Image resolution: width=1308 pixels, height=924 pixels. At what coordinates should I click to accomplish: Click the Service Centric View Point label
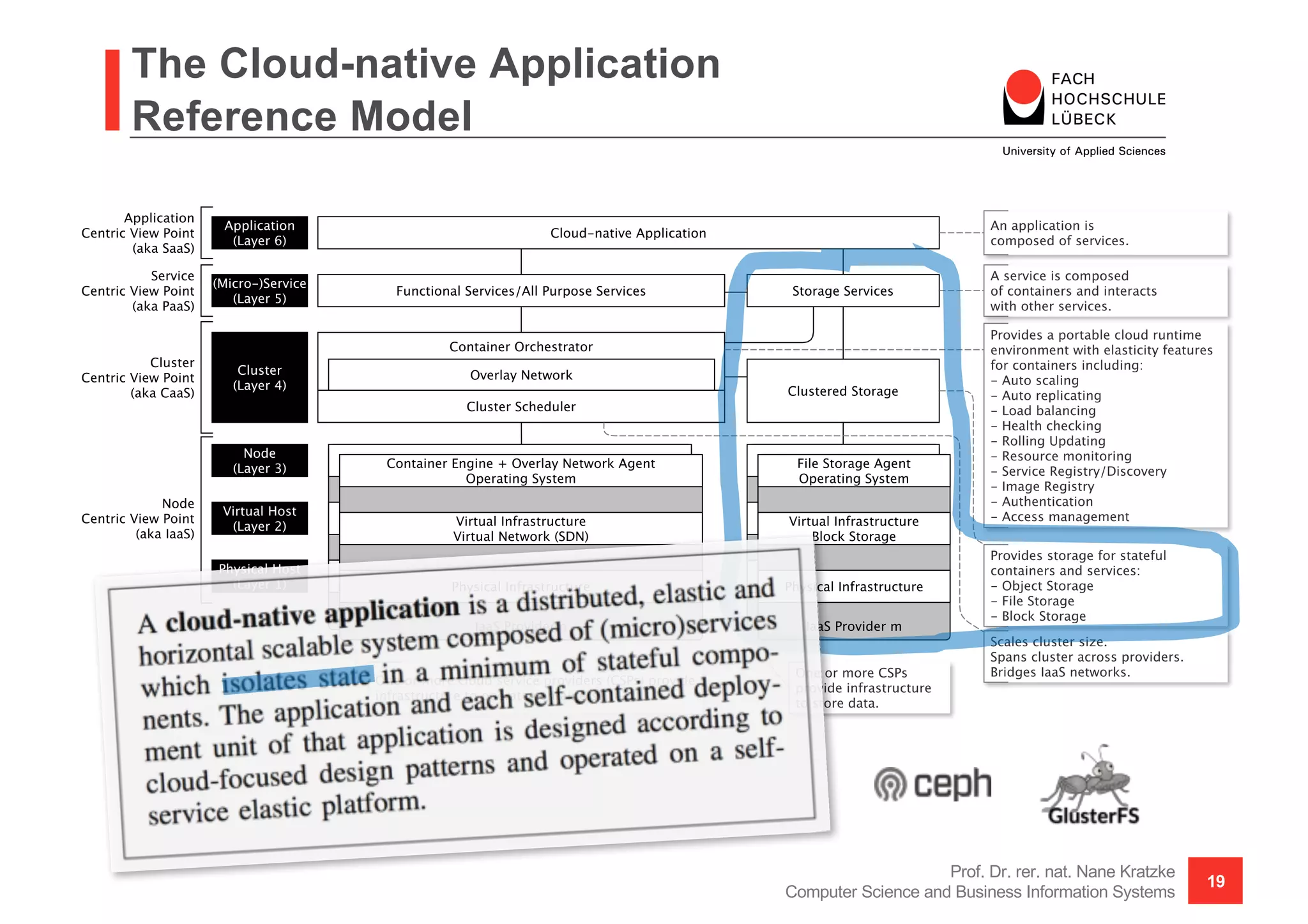138,291
